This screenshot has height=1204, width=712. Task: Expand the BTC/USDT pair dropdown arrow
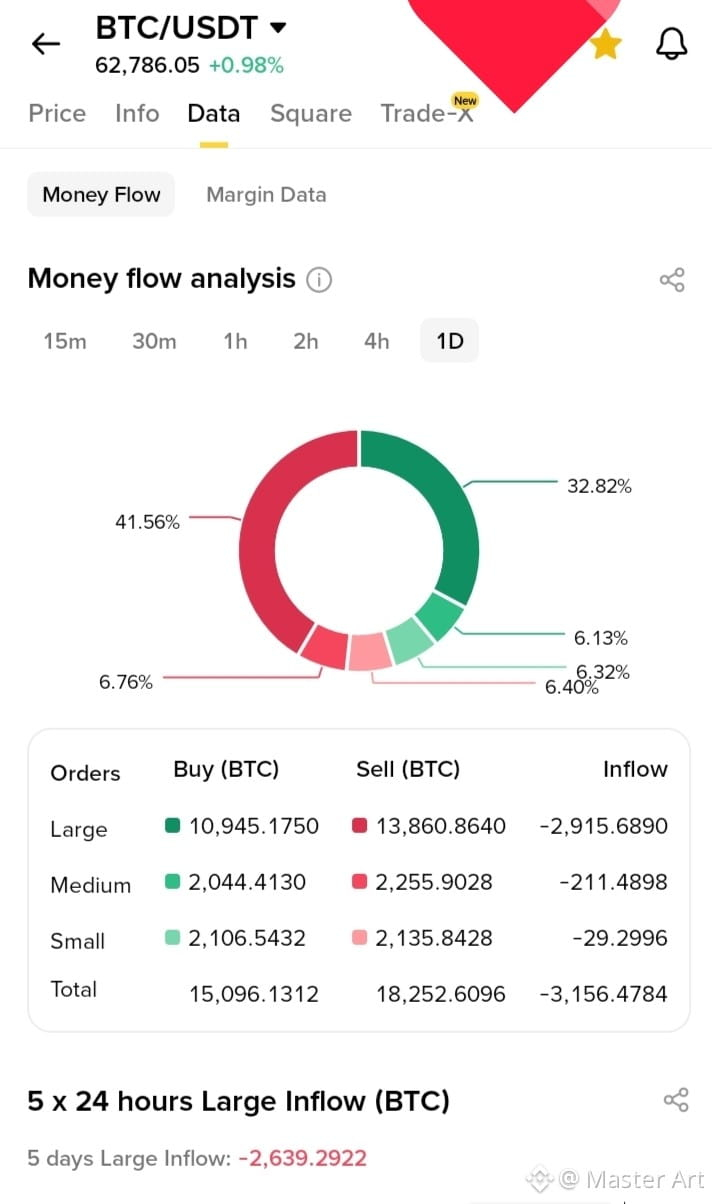[x=278, y=27]
